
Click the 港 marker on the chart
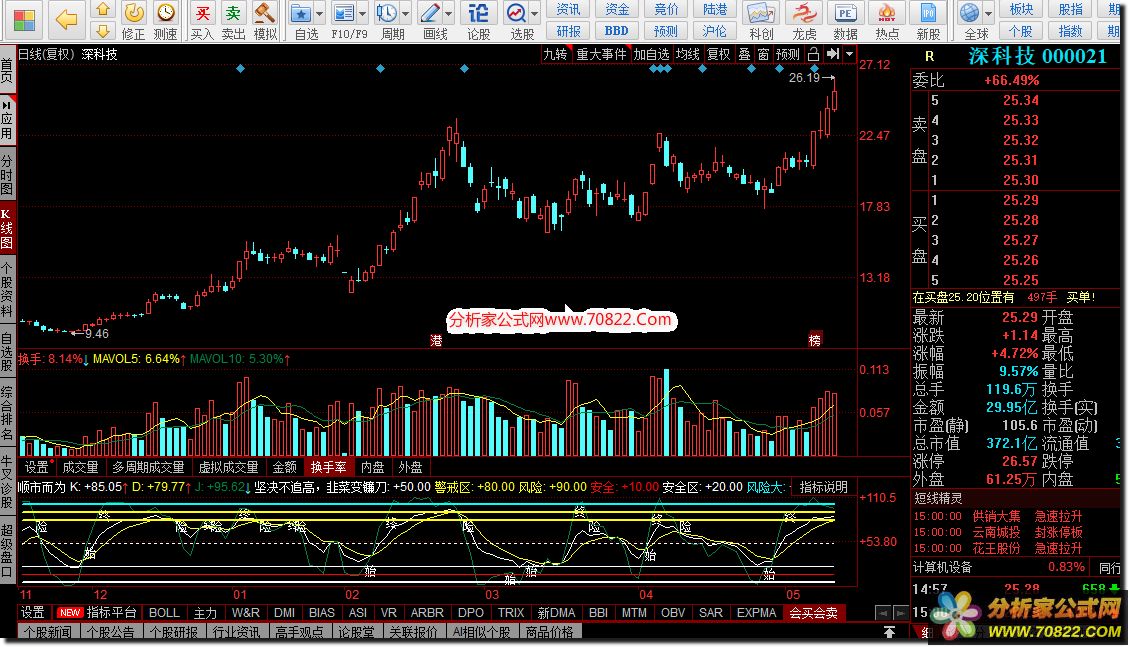[x=436, y=340]
